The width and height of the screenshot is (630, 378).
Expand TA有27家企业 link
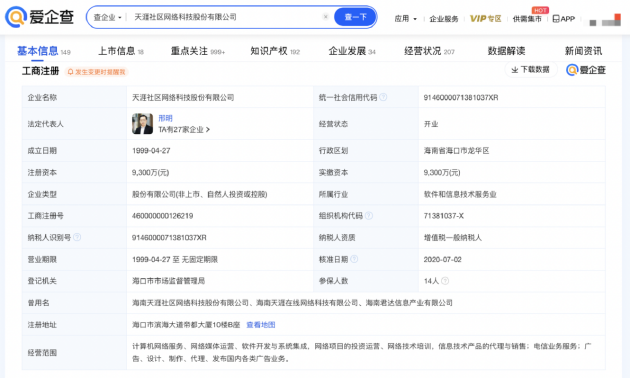point(184,129)
